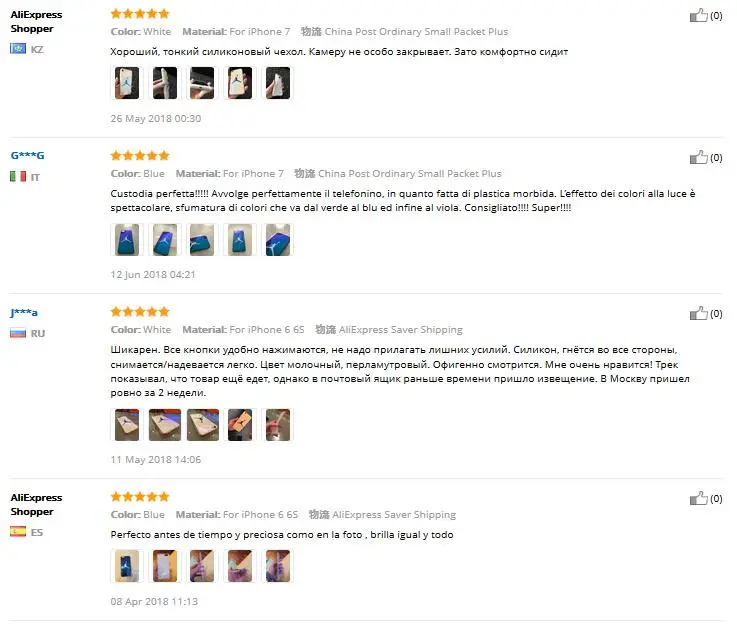Screen dimensions: 737x627
Task: Like the KZ shopper's review with thumbs-up
Action: [x=698, y=16]
